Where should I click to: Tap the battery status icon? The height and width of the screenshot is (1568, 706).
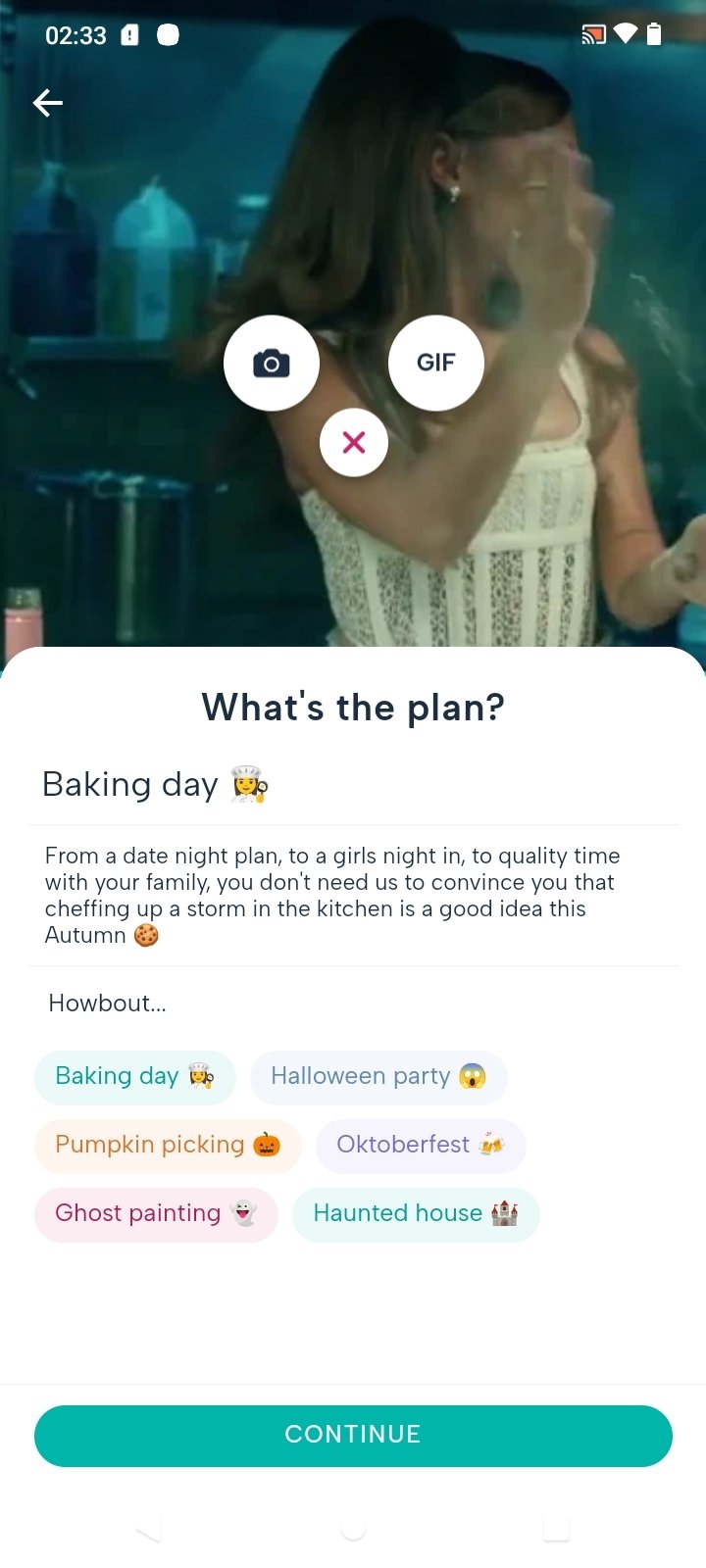[654, 35]
